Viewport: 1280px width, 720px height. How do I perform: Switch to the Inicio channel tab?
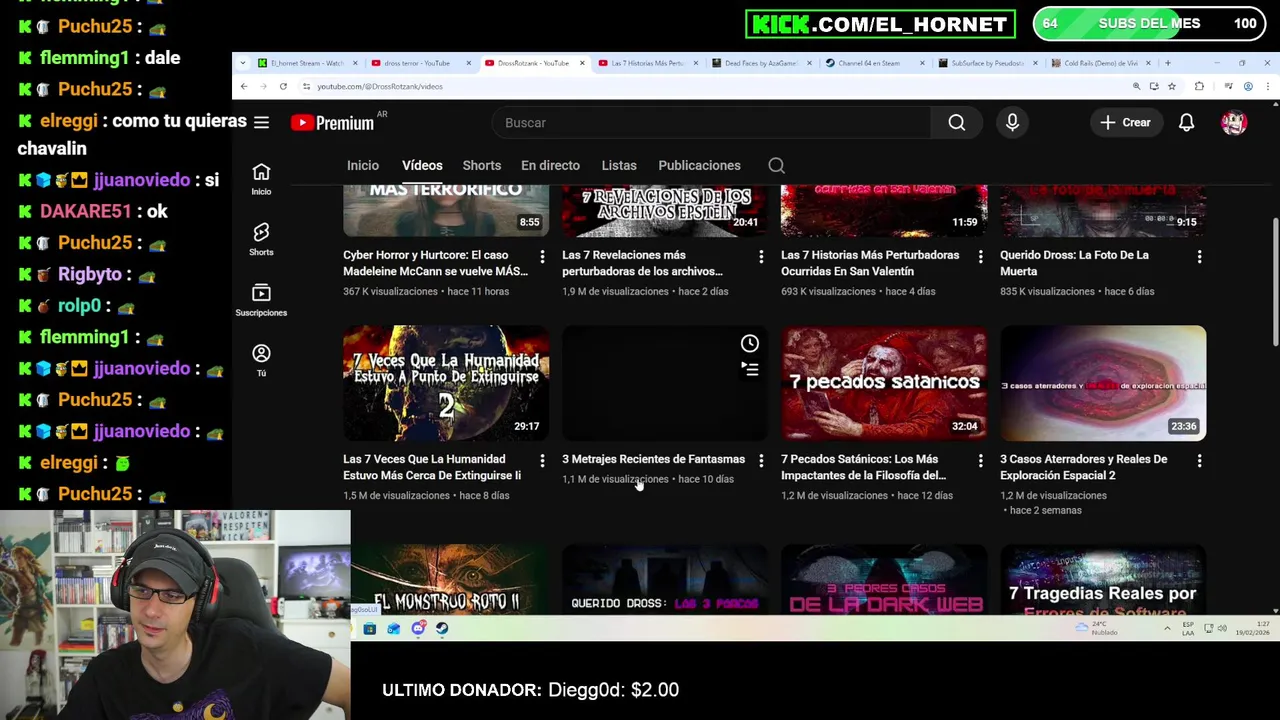point(363,165)
